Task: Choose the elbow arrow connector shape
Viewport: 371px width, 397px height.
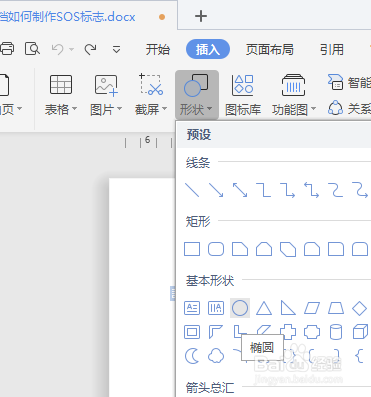Action: click(x=288, y=190)
